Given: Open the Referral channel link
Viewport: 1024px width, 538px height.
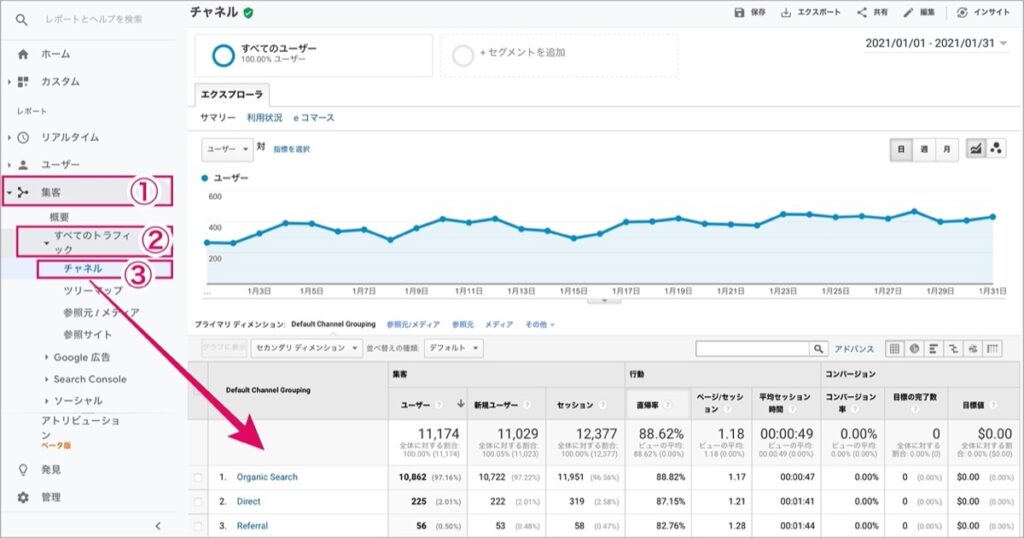Looking at the screenshot, I should point(252,526).
